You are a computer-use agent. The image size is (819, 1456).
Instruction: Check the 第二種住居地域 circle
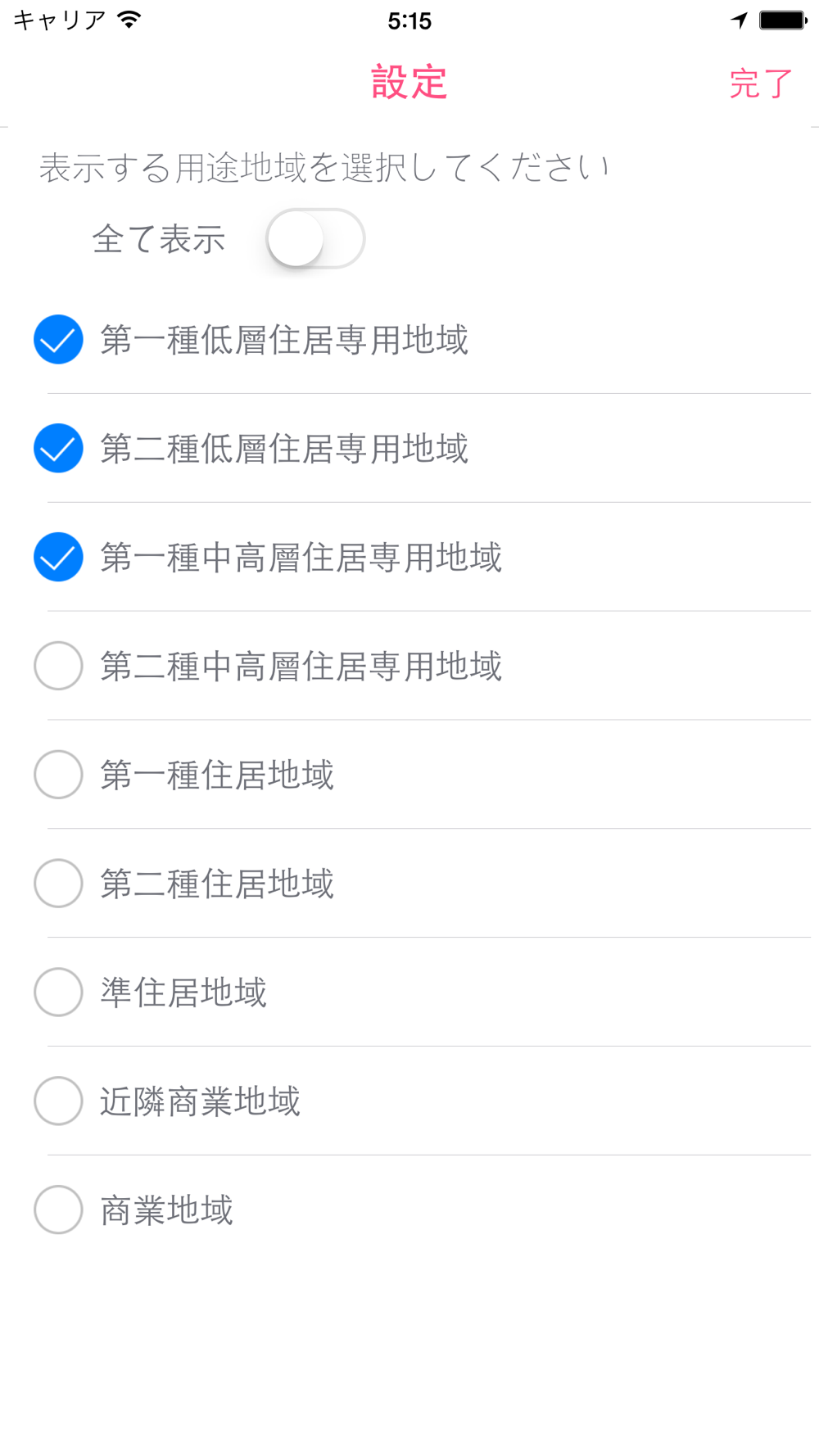click(58, 884)
